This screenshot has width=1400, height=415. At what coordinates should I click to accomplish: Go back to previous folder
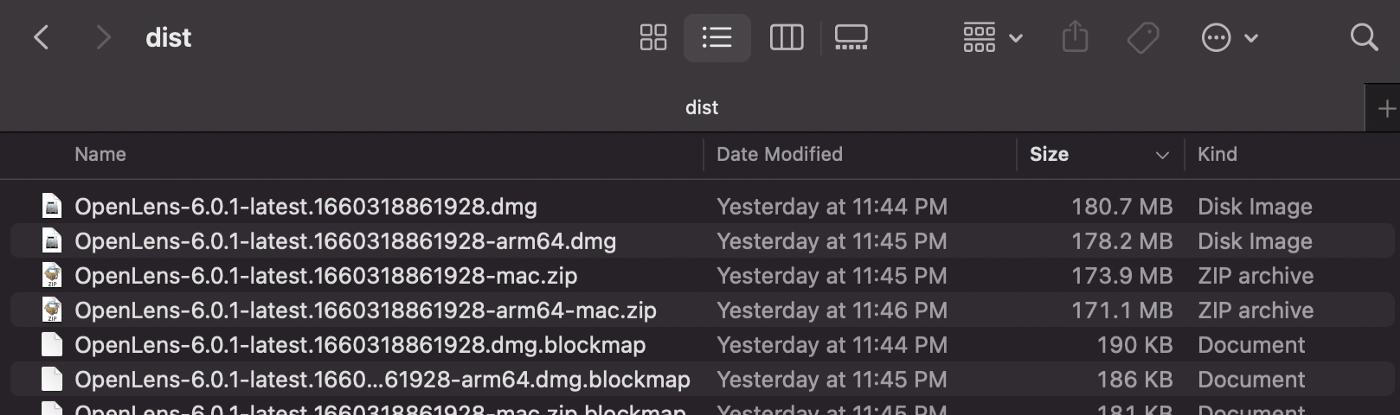[41, 38]
